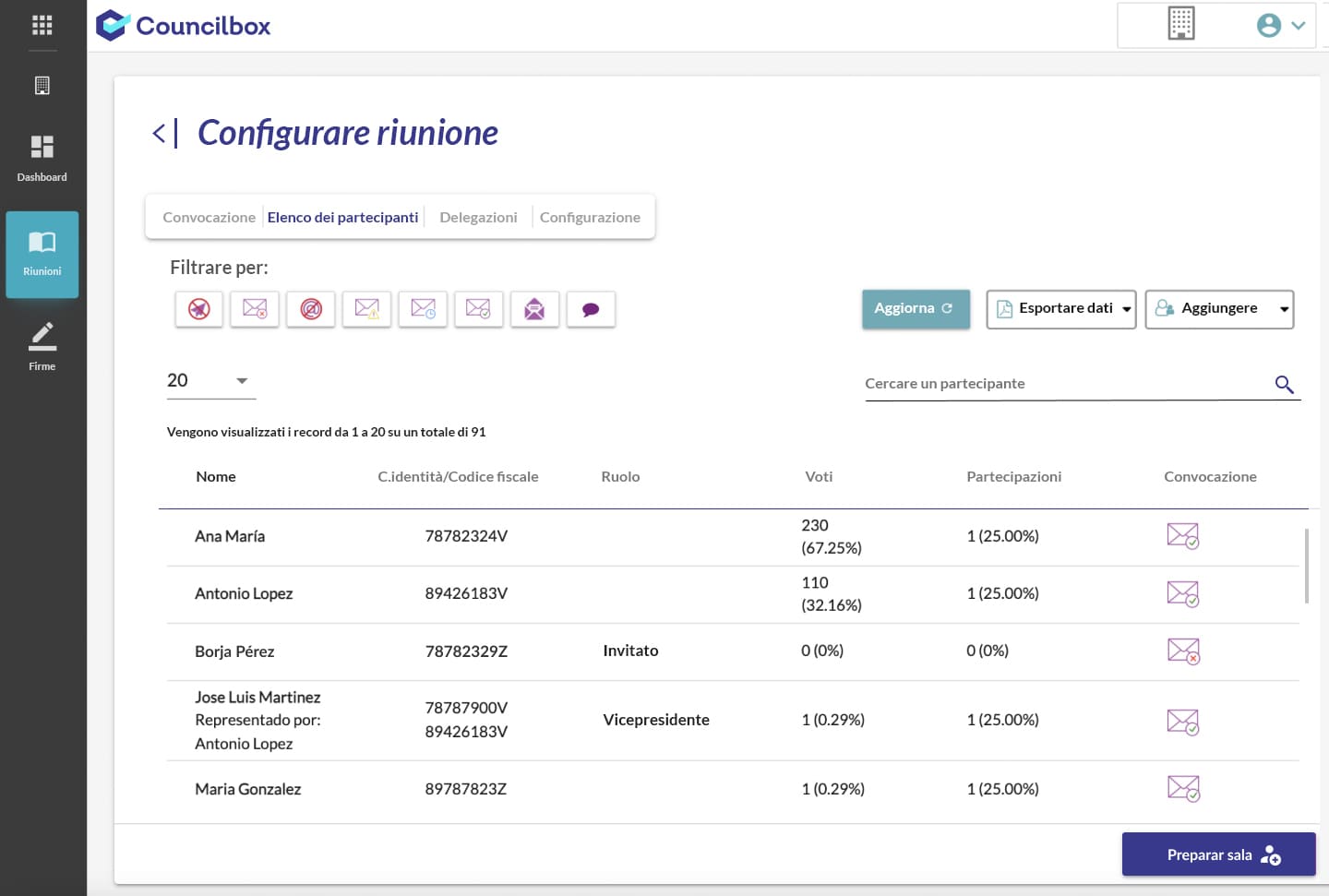Filter by failed envelope with red X
The image size is (1329, 896).
pos(255,309)
